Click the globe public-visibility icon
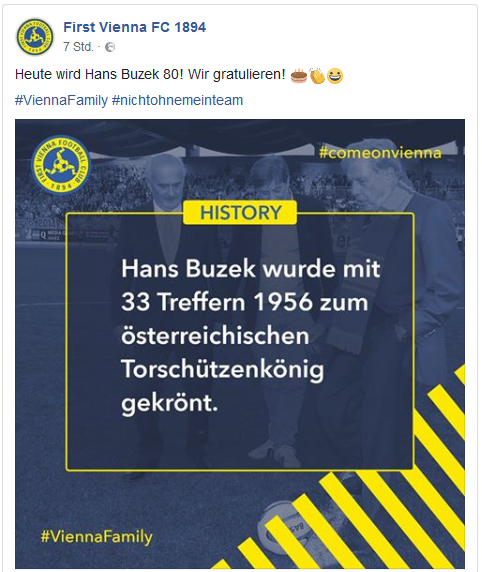 (110, 47)
